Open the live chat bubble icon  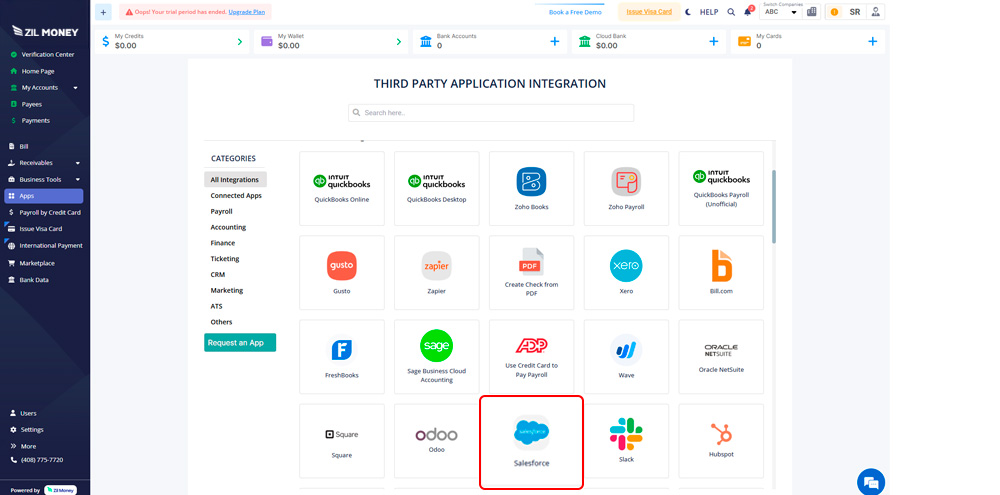click(x=871, y=482)
